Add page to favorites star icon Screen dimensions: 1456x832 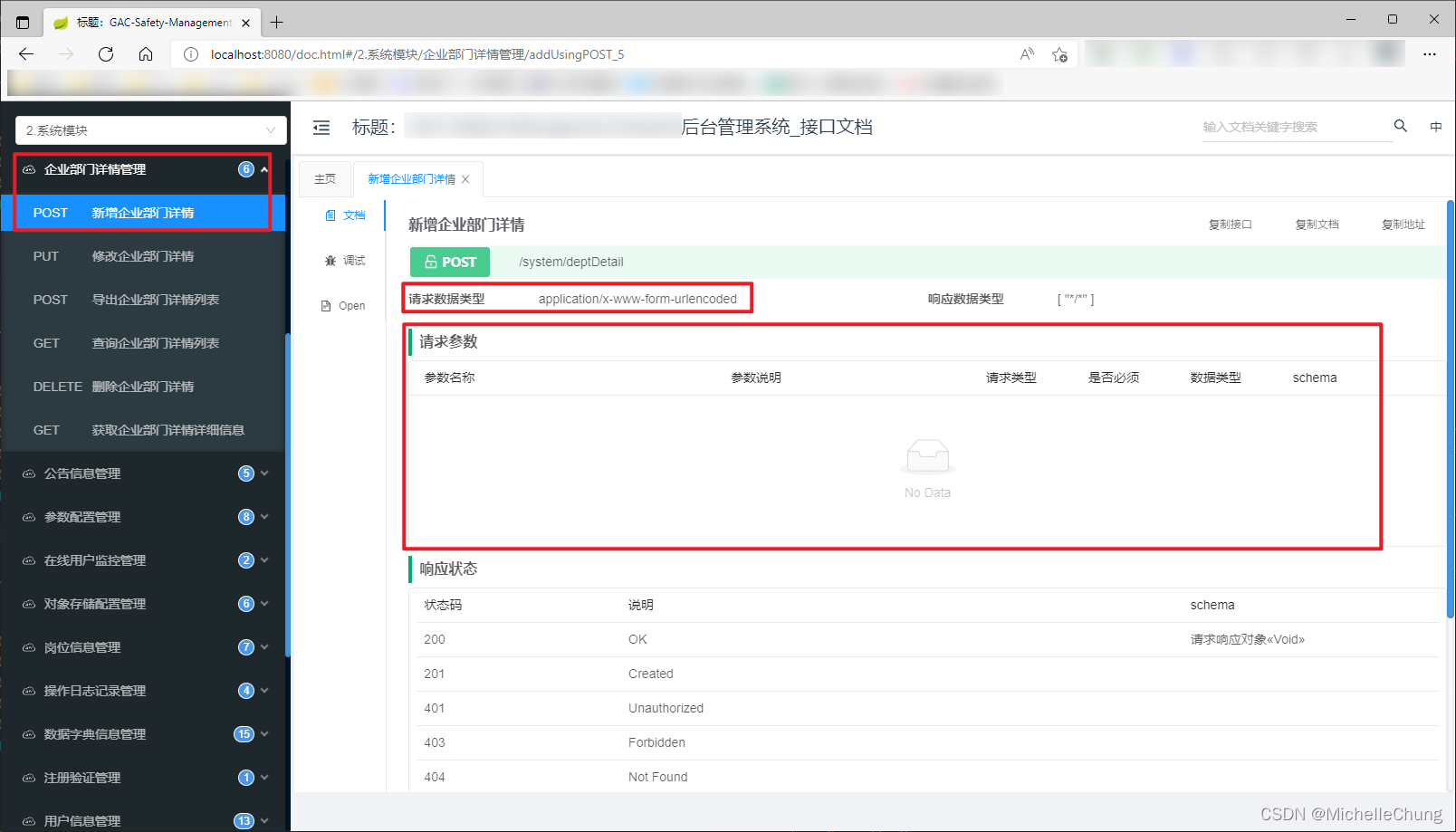click(x=1059, y=55)
